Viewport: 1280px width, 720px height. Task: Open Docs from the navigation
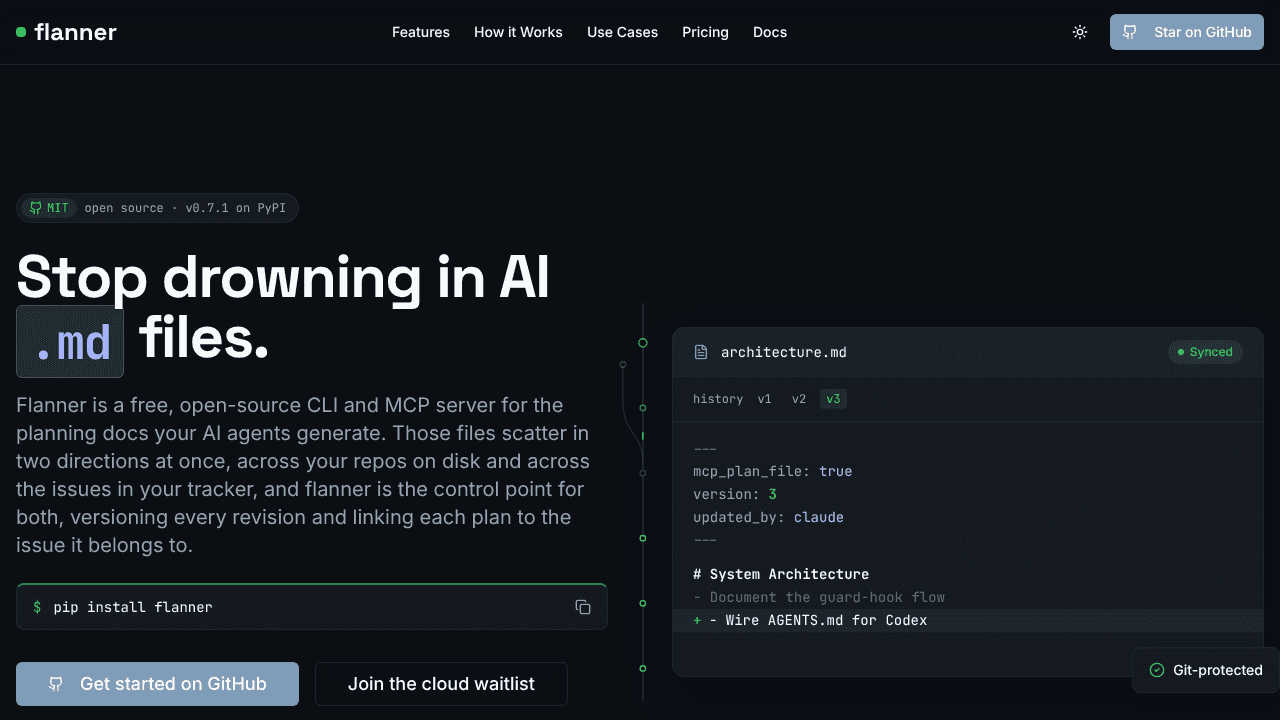pos(770,32)
